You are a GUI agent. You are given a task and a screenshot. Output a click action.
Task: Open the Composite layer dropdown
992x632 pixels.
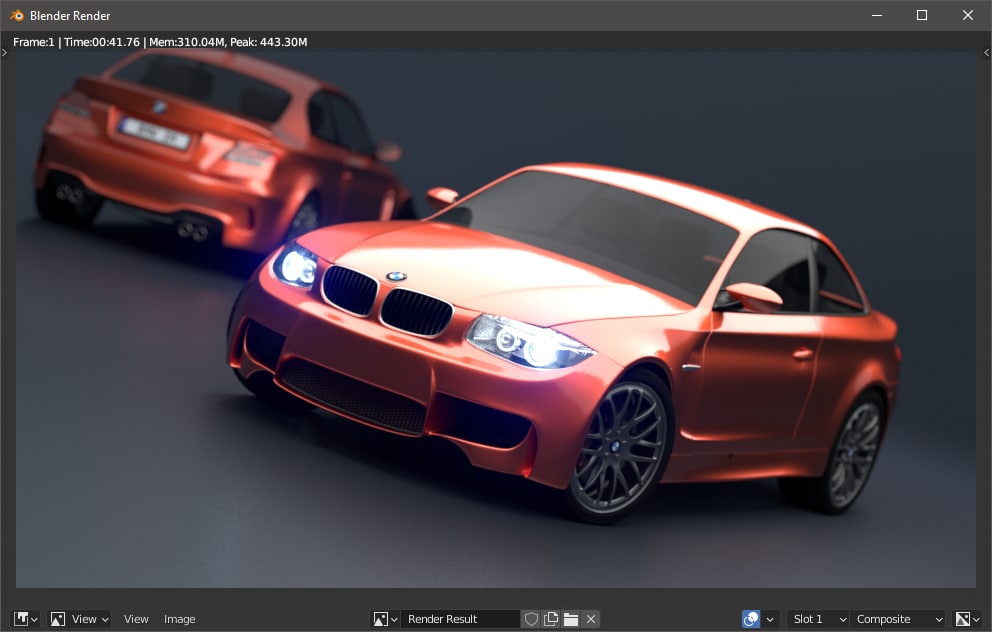[x=899, y=619]
